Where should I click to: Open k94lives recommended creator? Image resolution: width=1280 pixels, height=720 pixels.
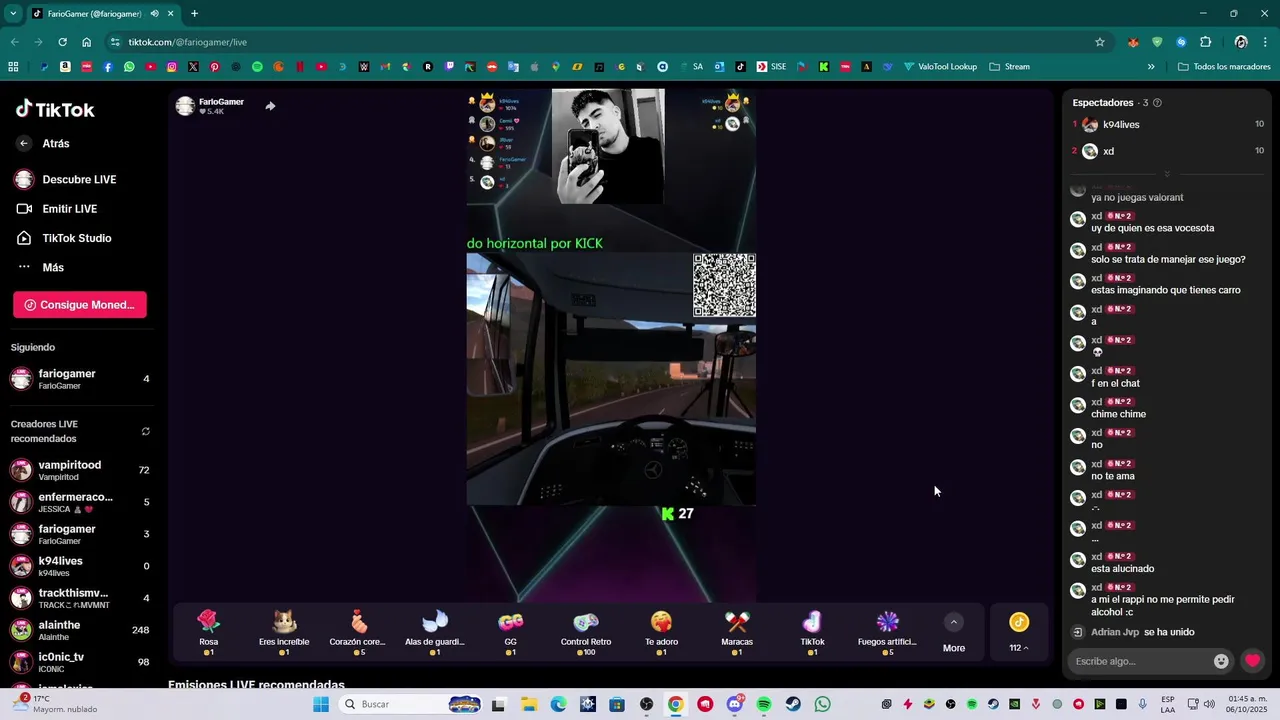[80, 566]
